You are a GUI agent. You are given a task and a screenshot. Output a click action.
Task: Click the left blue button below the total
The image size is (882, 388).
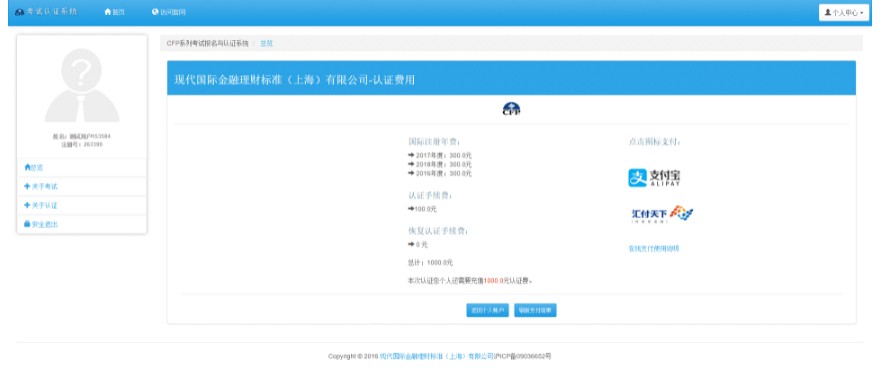[x=488, y=310]
